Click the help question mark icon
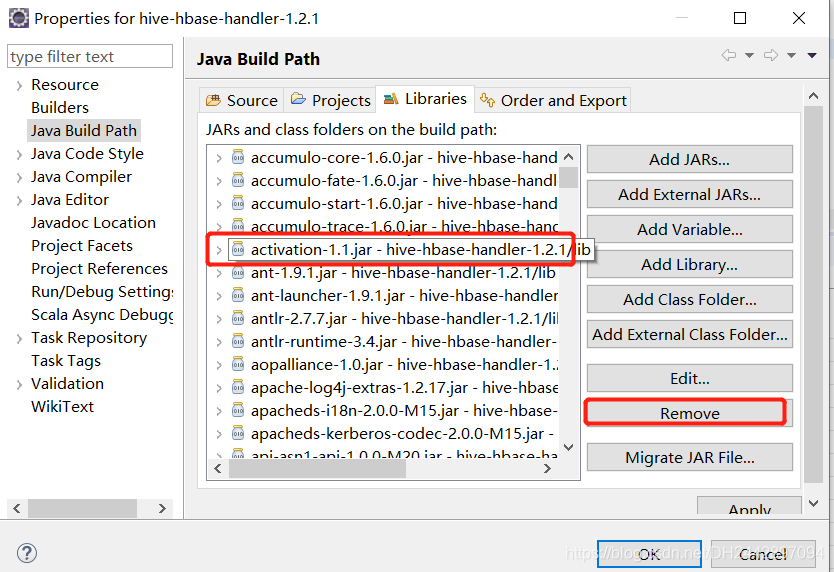This screenshot has width=834, height=572. tap(27, 553)
